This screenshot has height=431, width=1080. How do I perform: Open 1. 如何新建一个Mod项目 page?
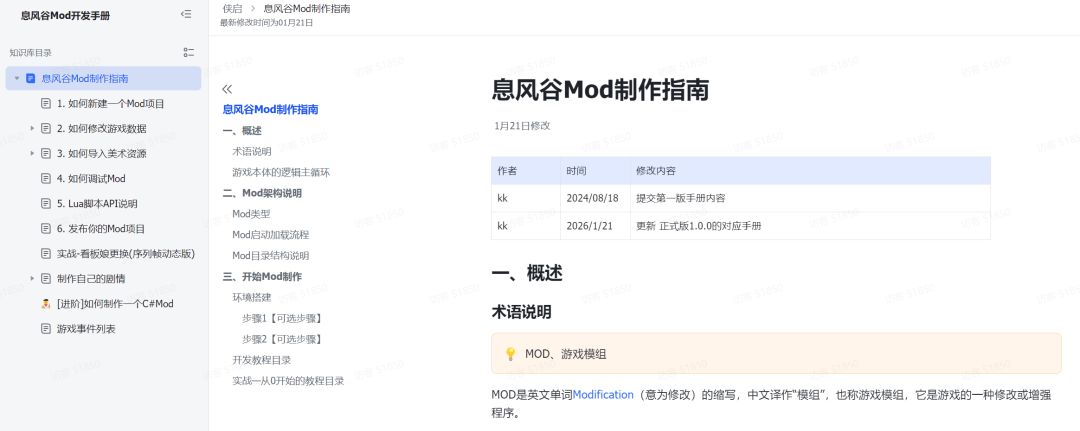(110, 103)
